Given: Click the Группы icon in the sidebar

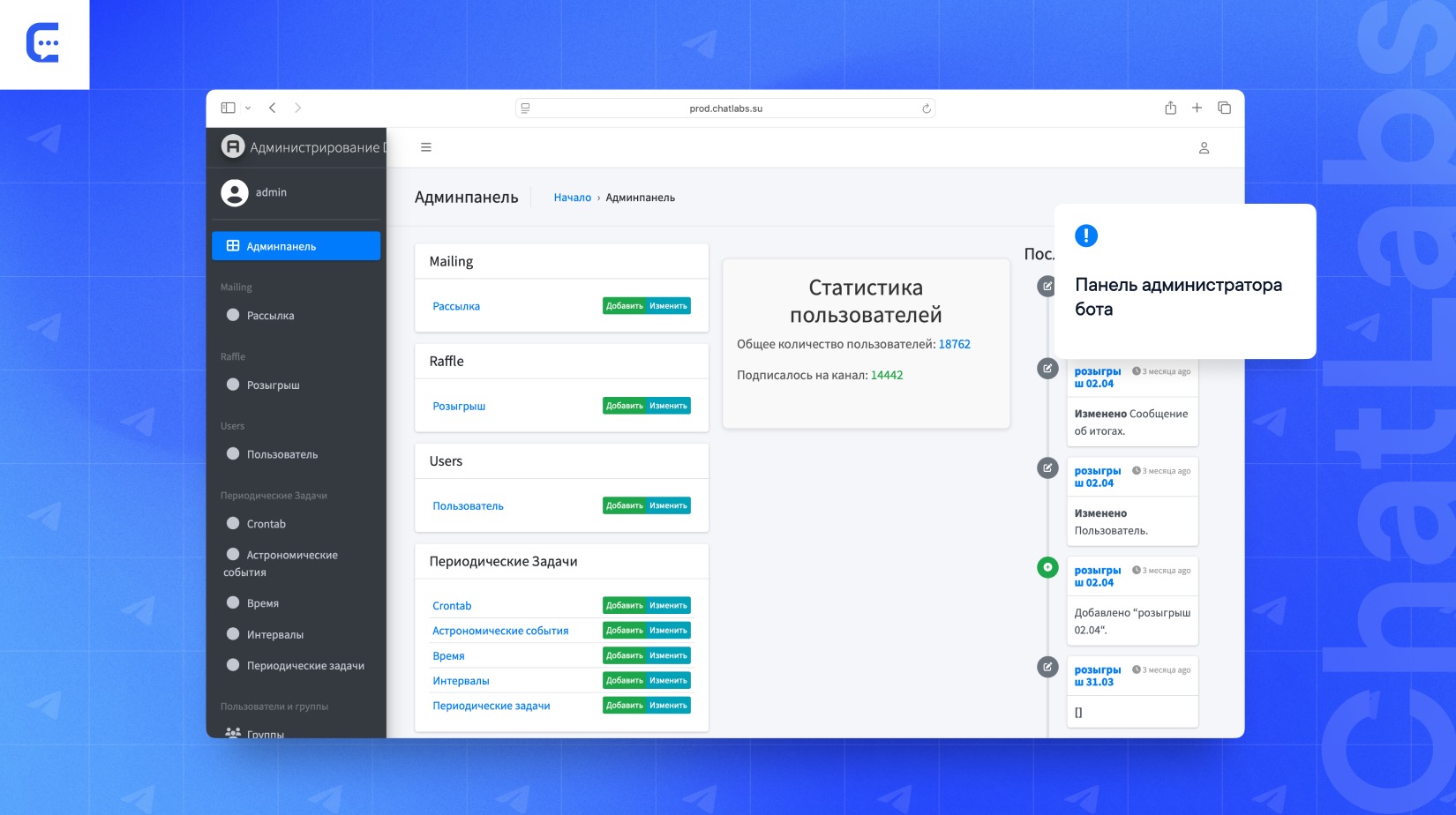Looking at the screenshot, I should (232, 732).
